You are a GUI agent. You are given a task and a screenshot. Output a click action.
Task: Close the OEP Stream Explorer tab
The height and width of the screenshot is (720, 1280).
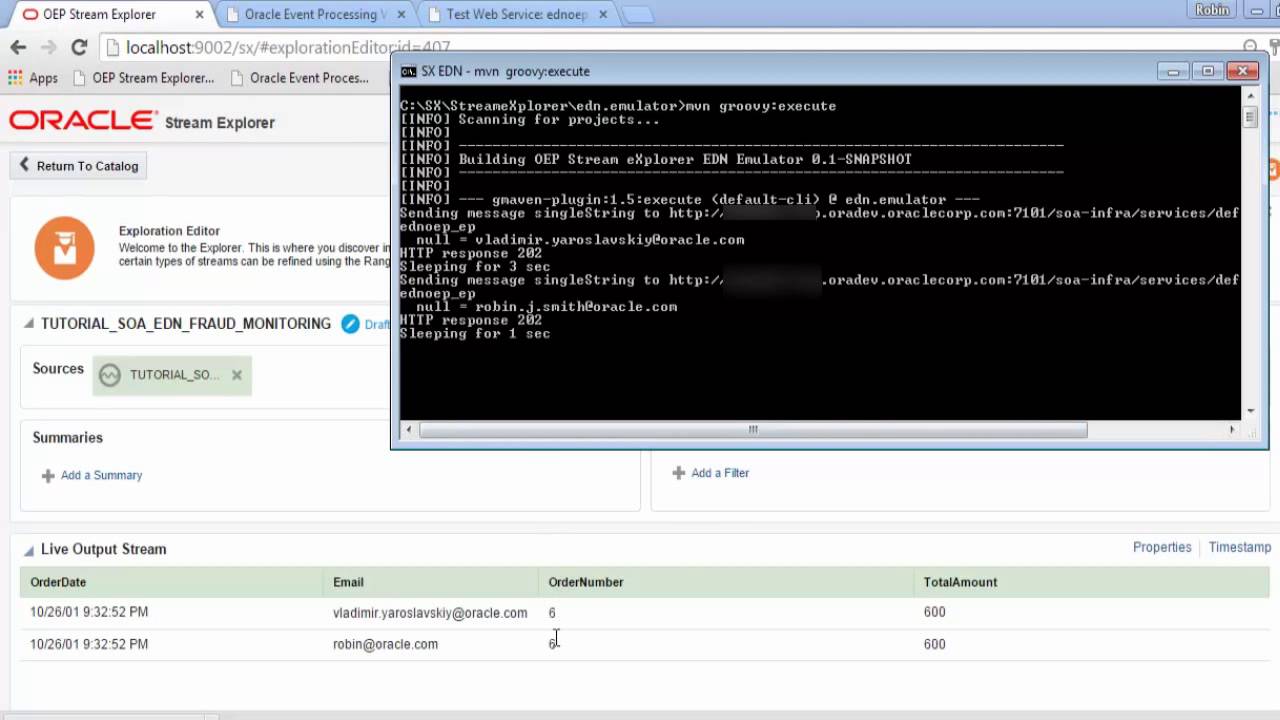click(199, 14)
